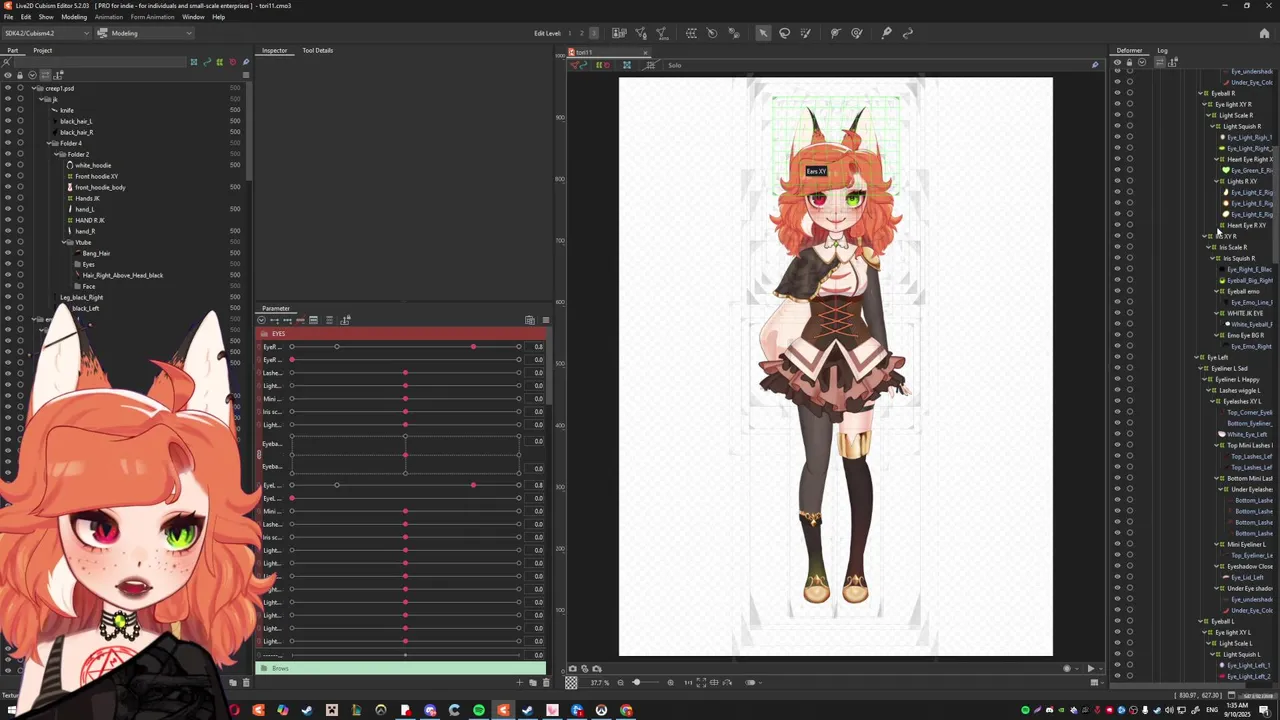Click the parameter lock-upload icon

pyautogui.click(x=345, y=320)
